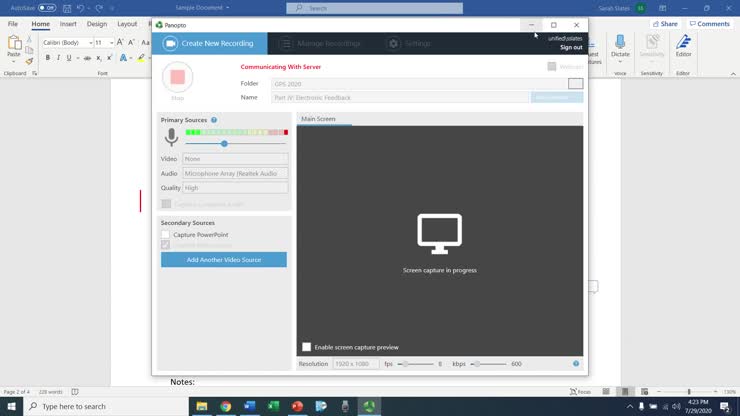The width and height of the screenshot is (740, 416).
Task: Apply Bold formatting in Word
Action: [47, 58]
